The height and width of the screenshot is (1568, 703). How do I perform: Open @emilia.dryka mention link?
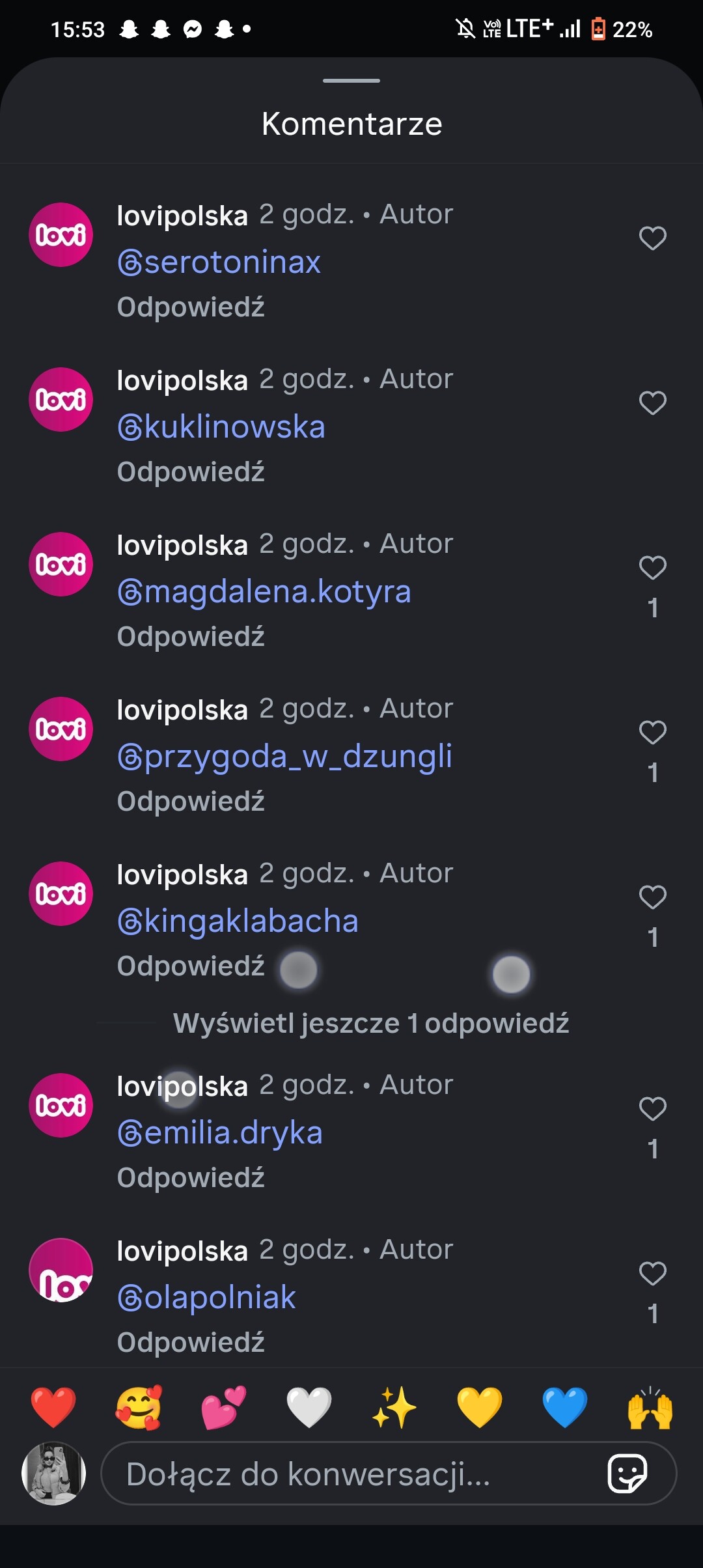click(220, 1133)
